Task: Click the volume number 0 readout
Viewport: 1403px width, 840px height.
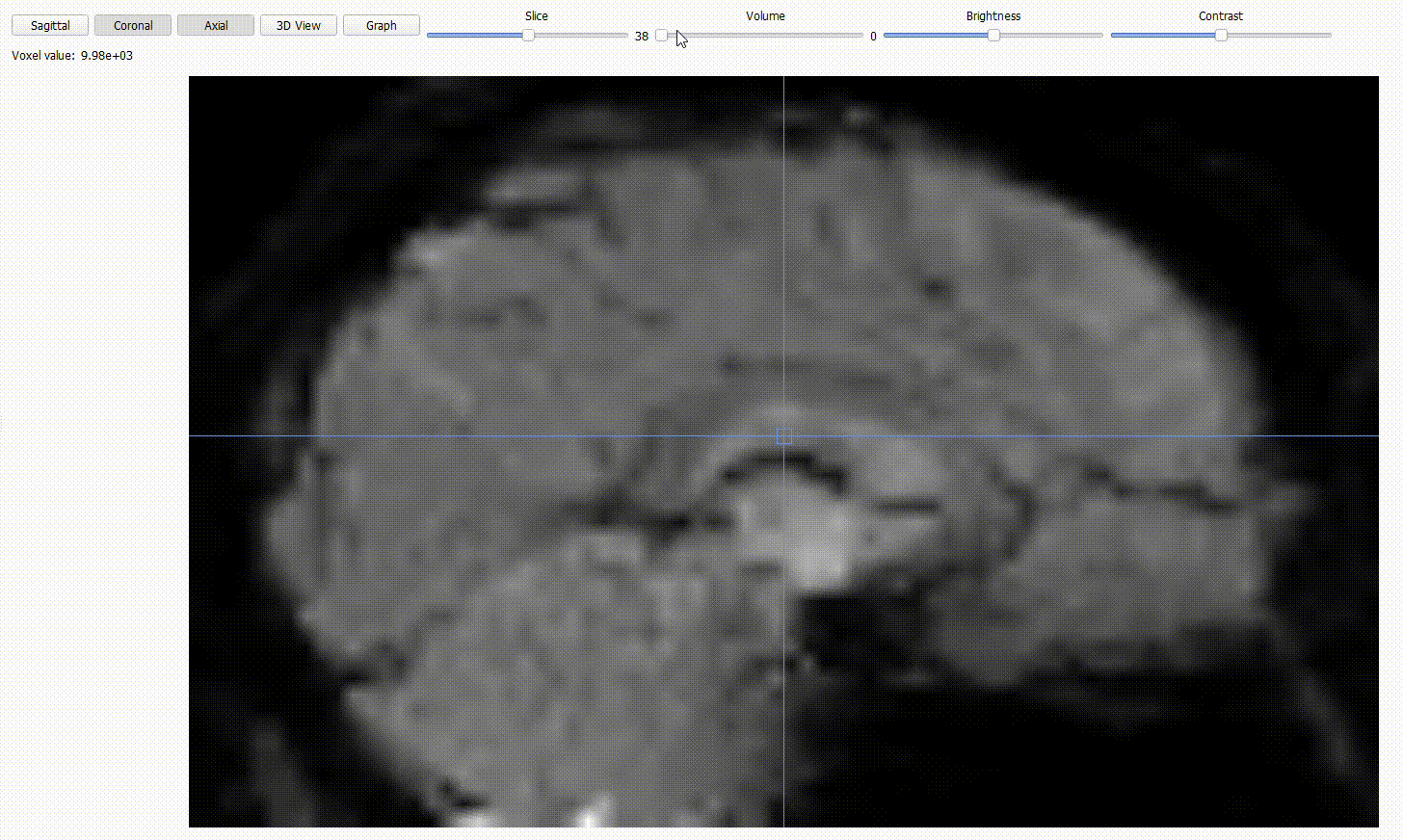Action: coord(873,37)
